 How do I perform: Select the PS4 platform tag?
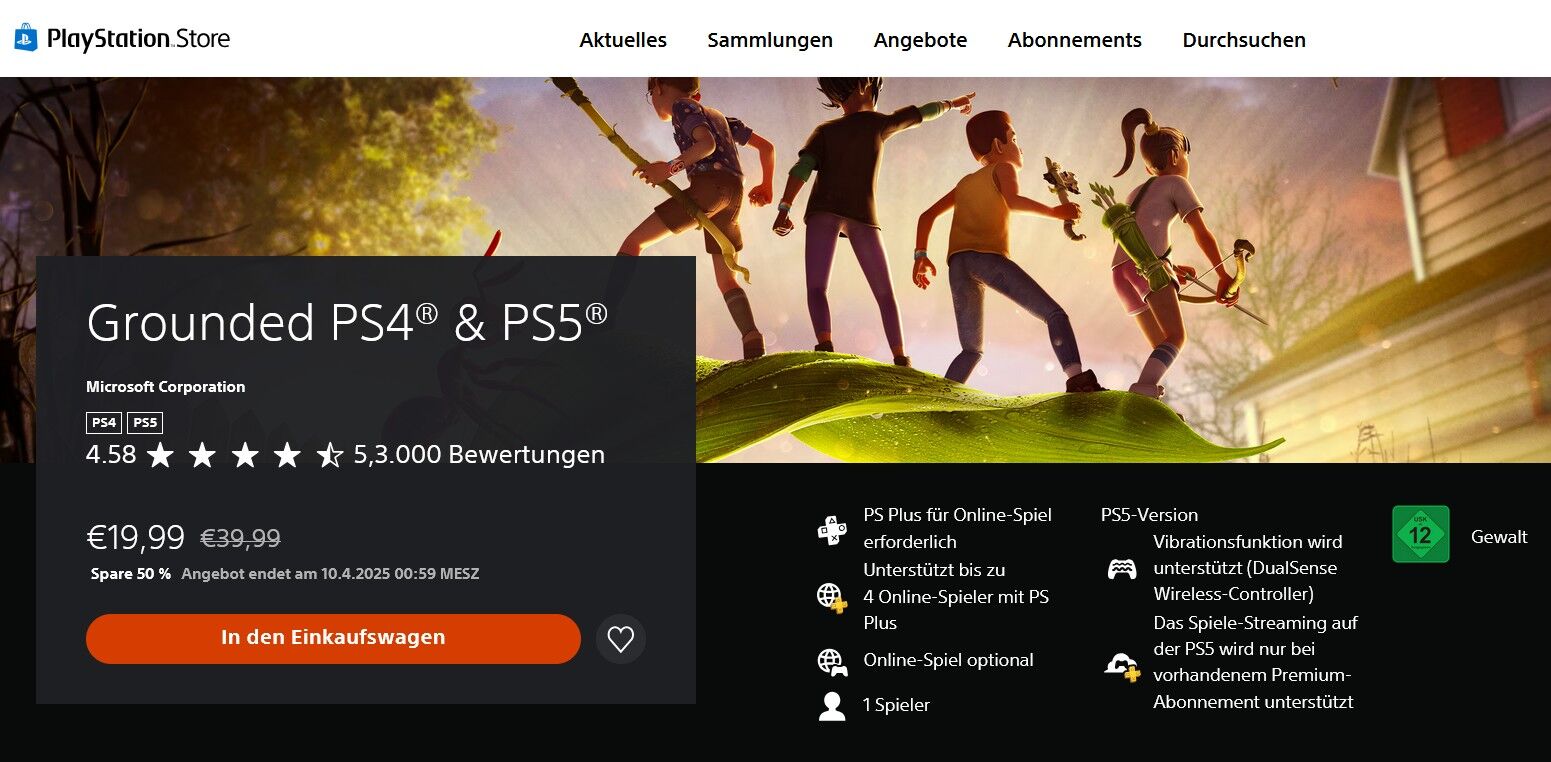104,423
